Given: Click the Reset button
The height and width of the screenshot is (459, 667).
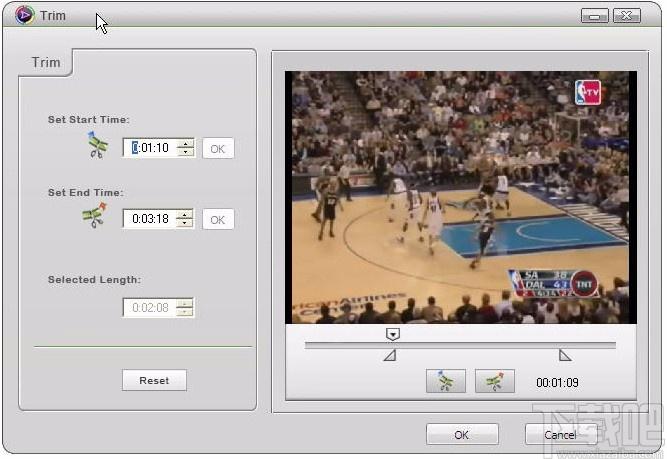Looking at the screenshot, I should click(x=154, y=380).
